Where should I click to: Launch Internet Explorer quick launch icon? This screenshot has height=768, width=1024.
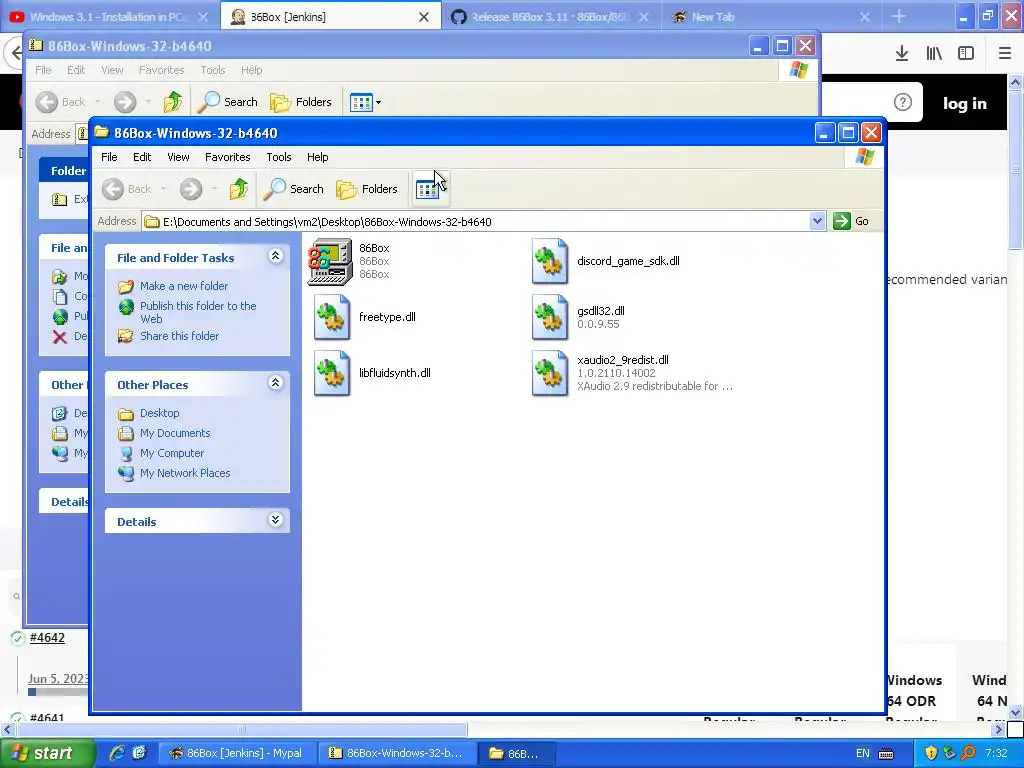coord(117,754)
